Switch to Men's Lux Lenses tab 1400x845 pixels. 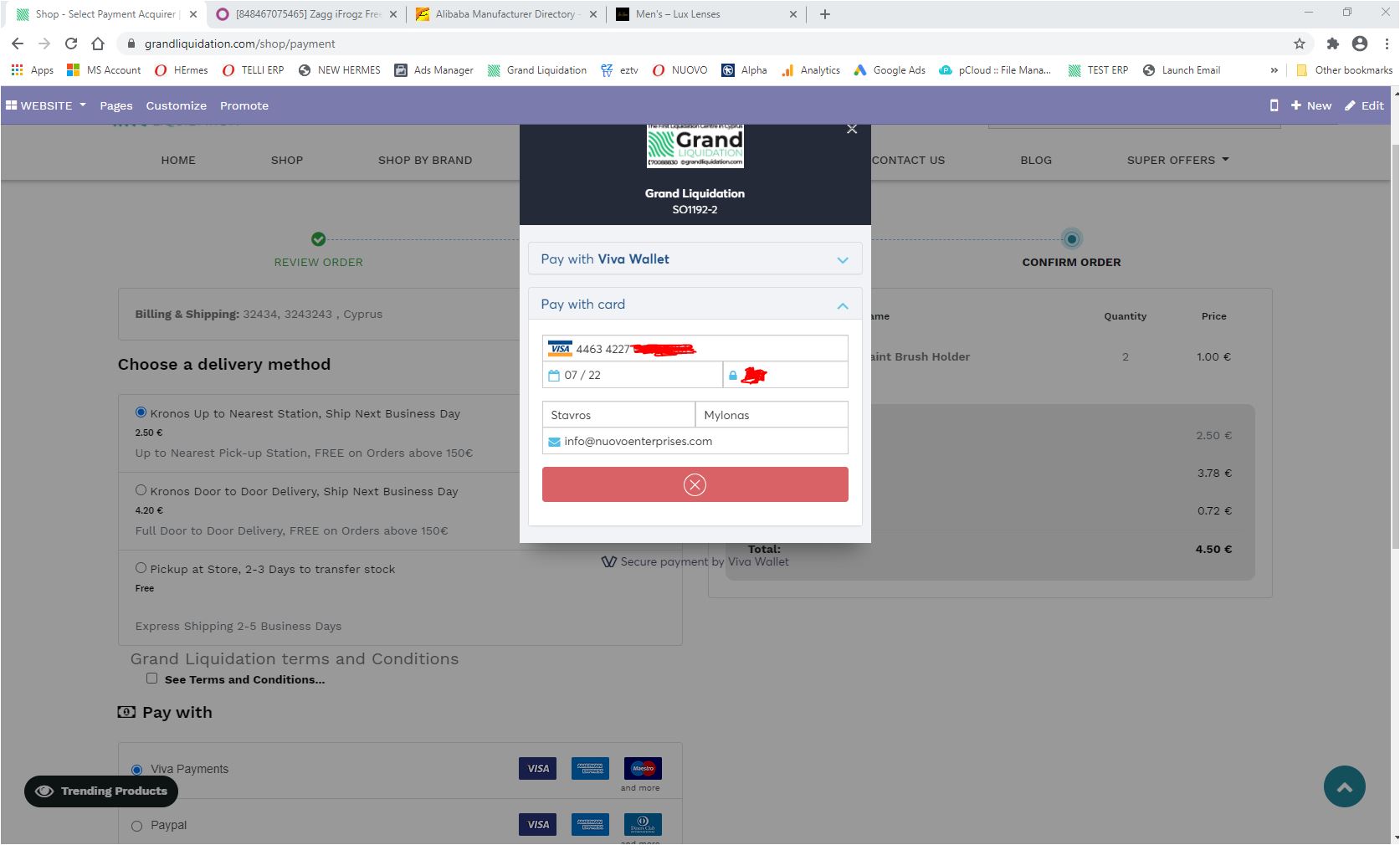(707, 14)
